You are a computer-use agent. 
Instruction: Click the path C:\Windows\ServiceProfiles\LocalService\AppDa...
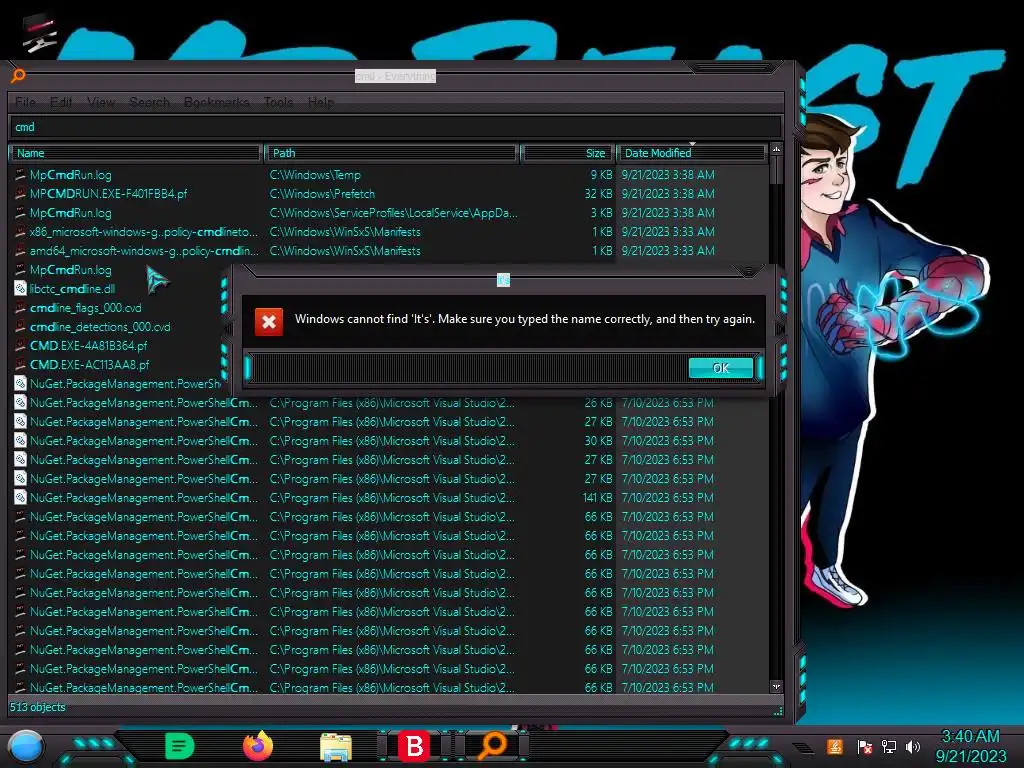pos(393,213)
